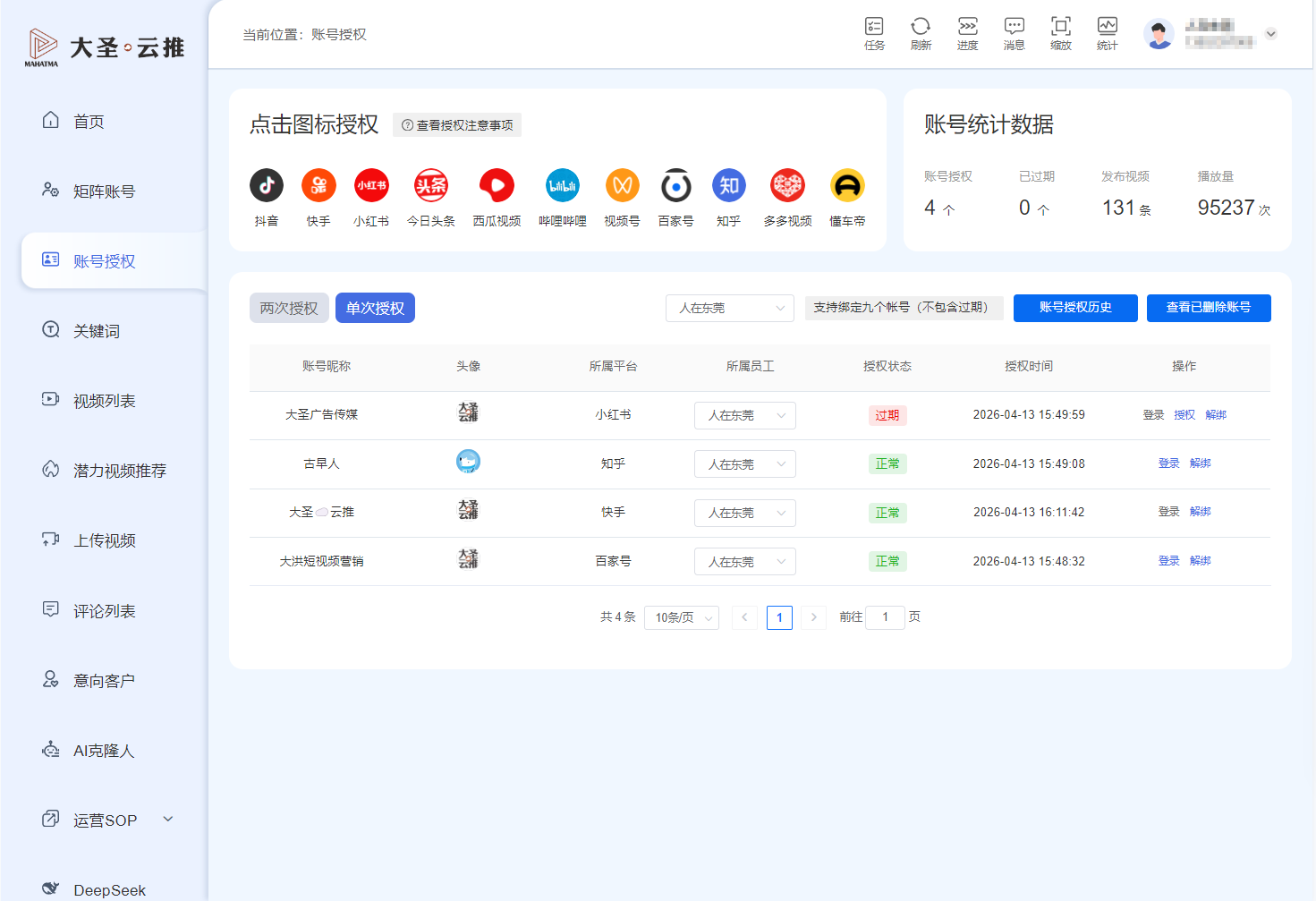Click the page jump input field
This screenshot has width=1316, height=901.
pyautogui.click(x=885, y=617)
